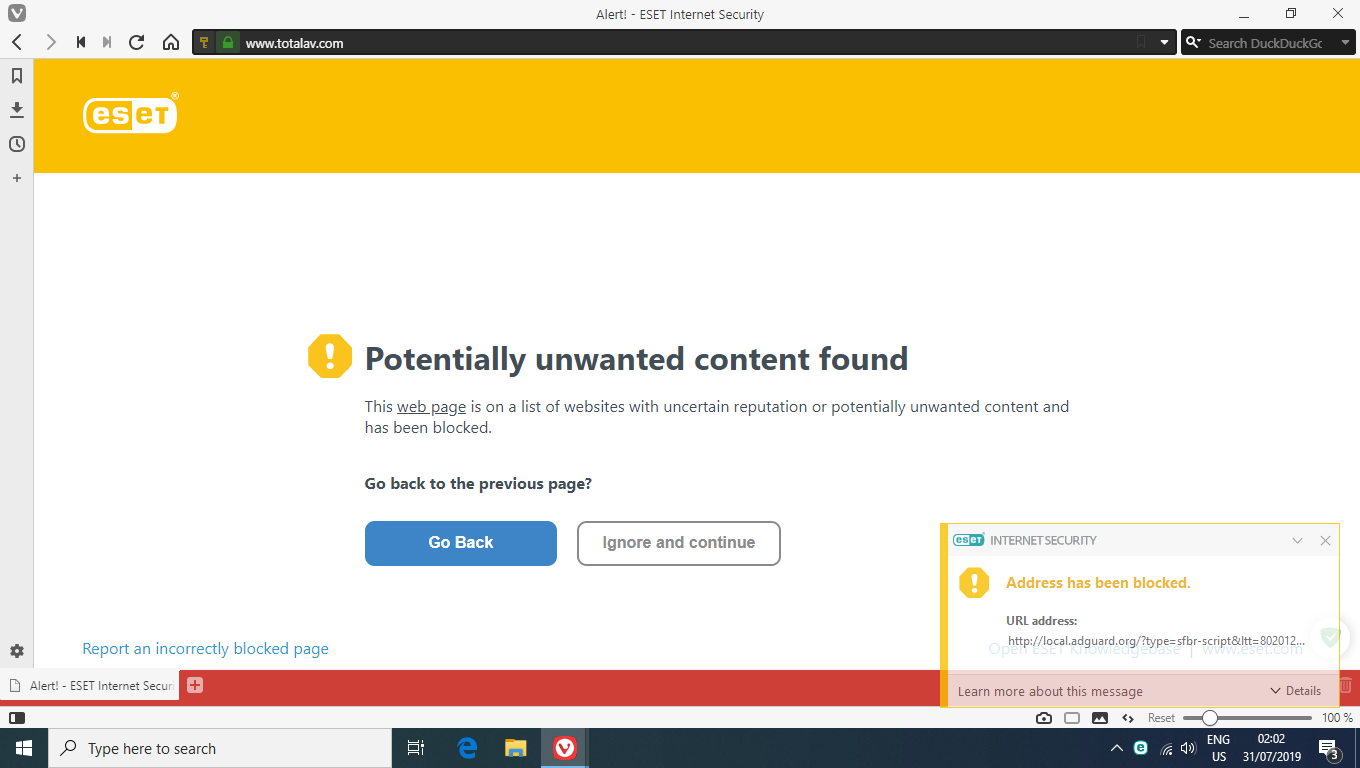
Task: Add a new web panel
Action: (x=17, y=178)
